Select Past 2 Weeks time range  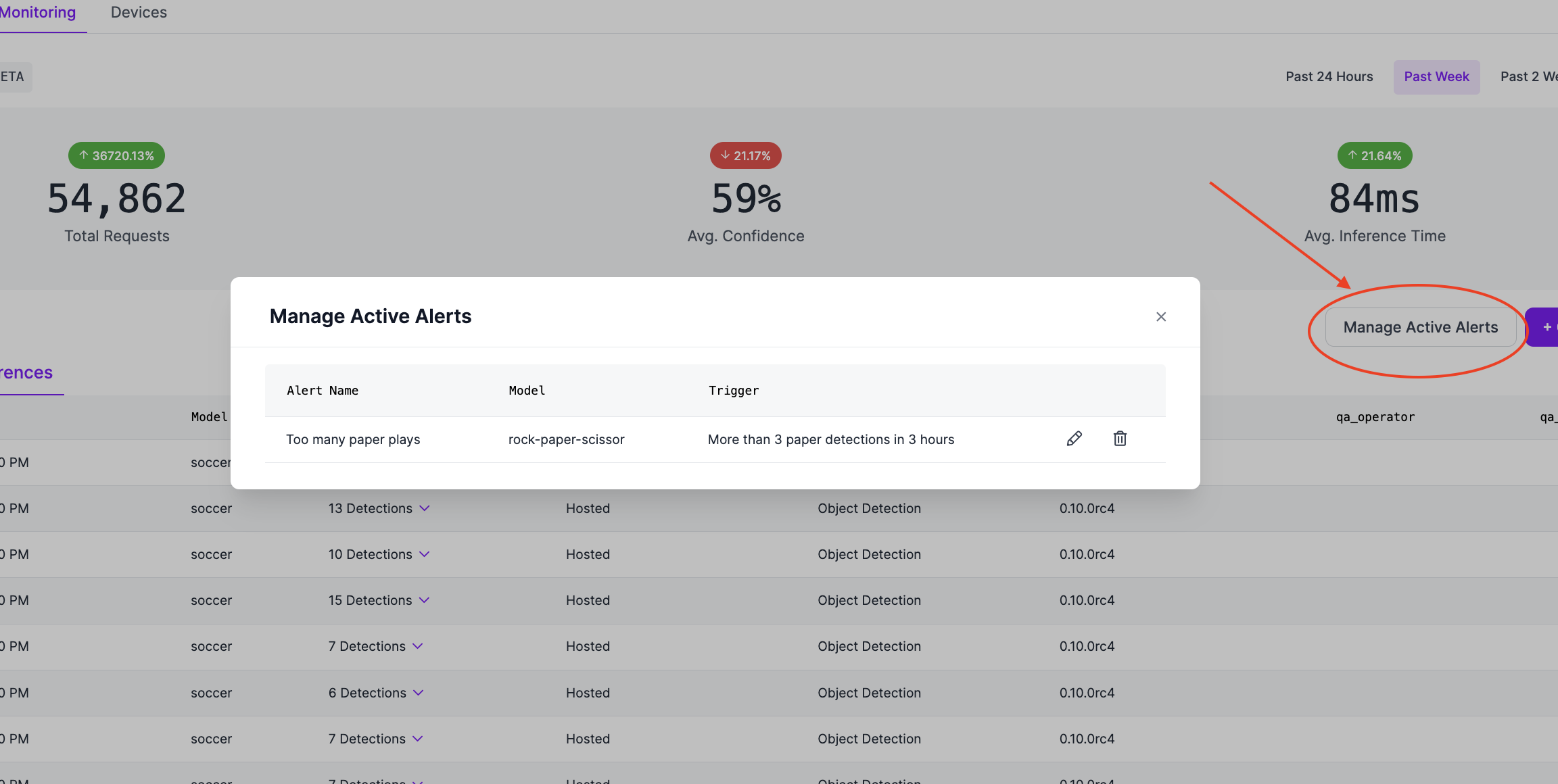point(1528,76)
